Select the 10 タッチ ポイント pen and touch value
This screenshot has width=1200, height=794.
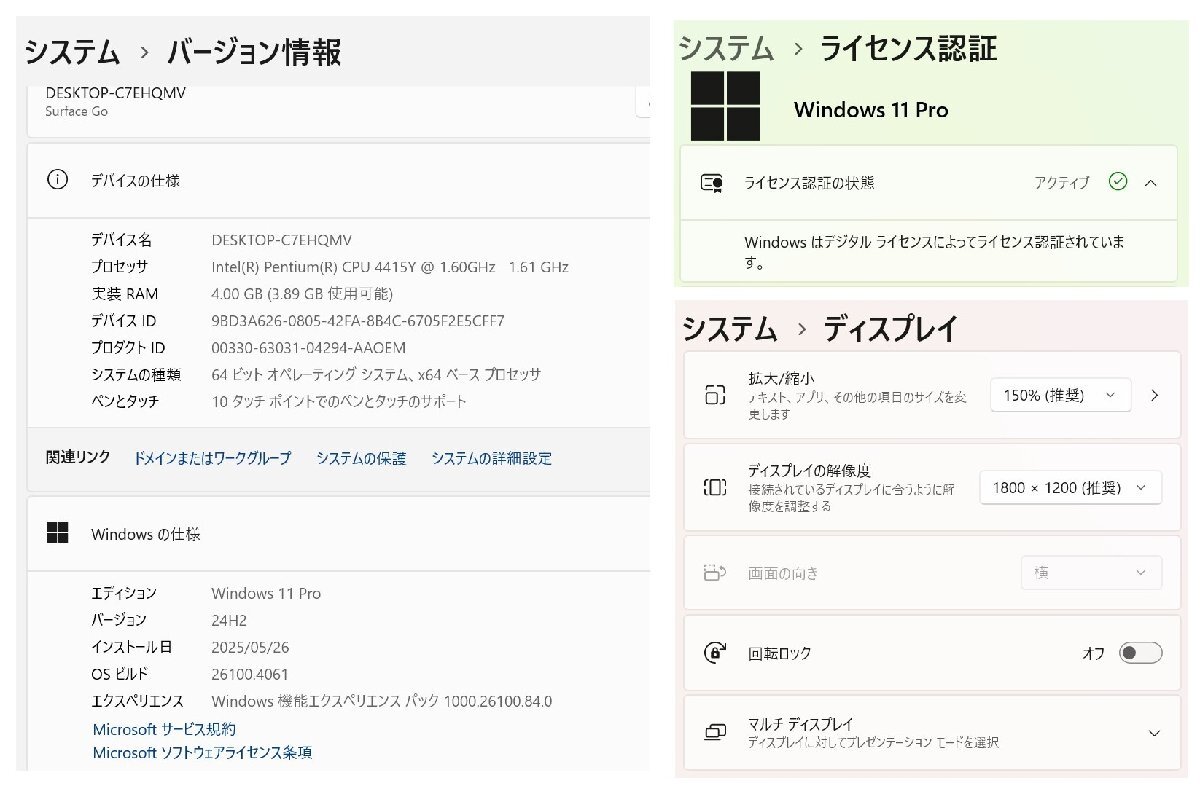[x=339, y=401]
